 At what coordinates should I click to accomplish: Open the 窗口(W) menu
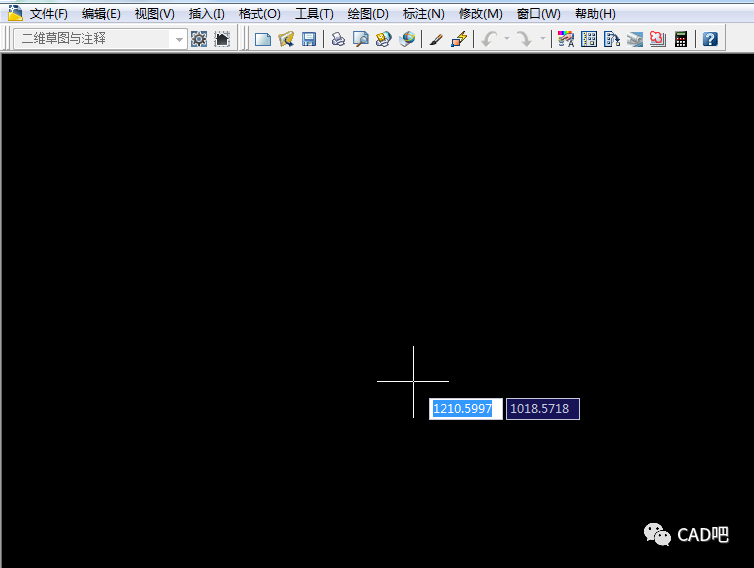click(539, 13)
